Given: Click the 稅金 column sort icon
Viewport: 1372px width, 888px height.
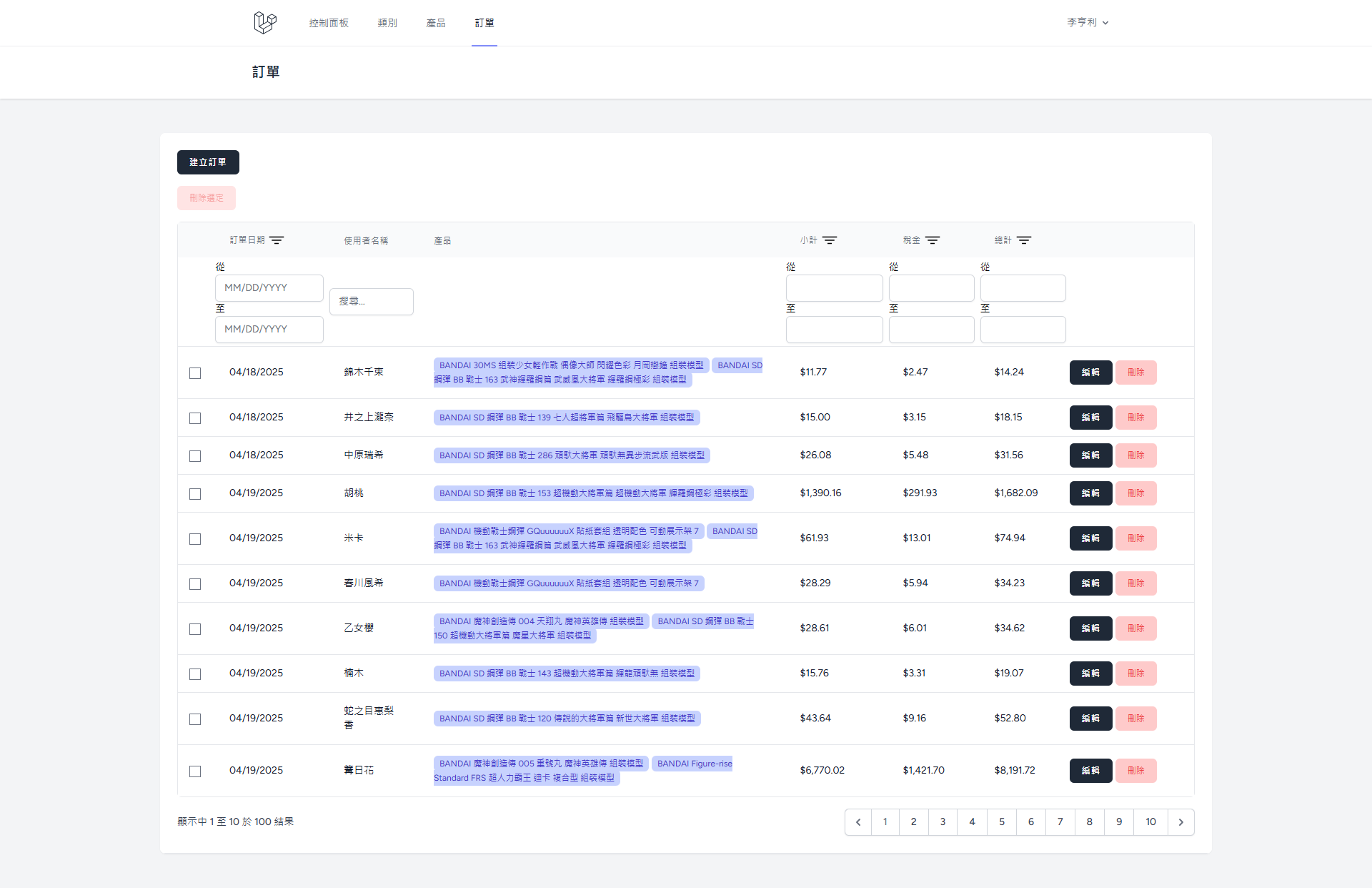Looking at the screenshot, I should [x=933, y=240].
